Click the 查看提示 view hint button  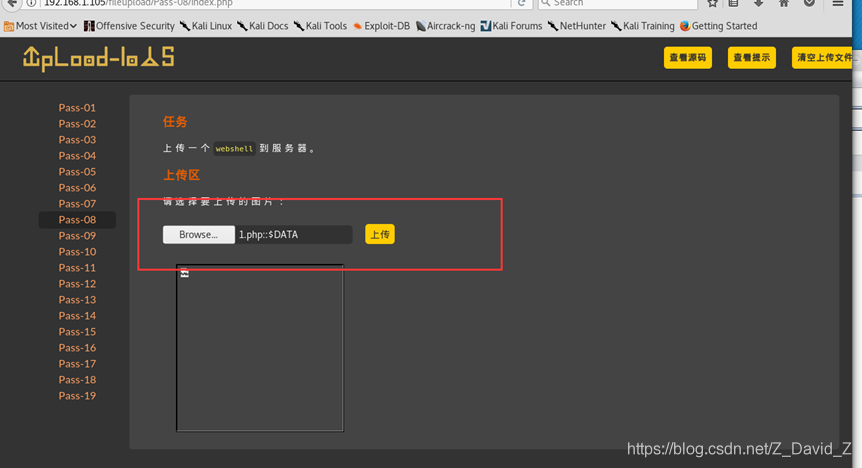coord(752,58)
